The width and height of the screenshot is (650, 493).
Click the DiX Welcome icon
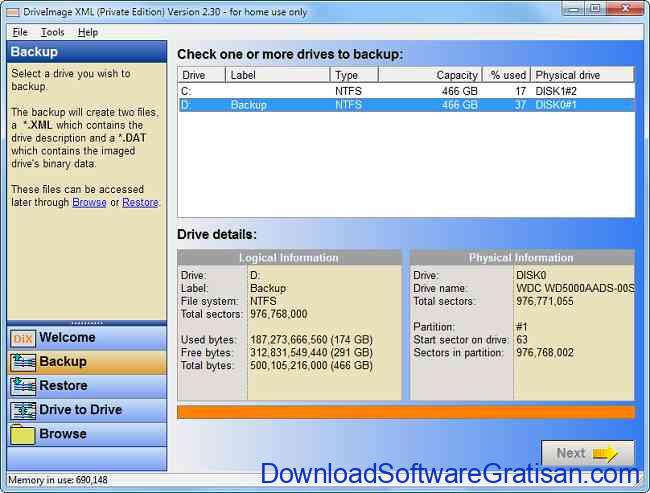(x=23, y=338)
